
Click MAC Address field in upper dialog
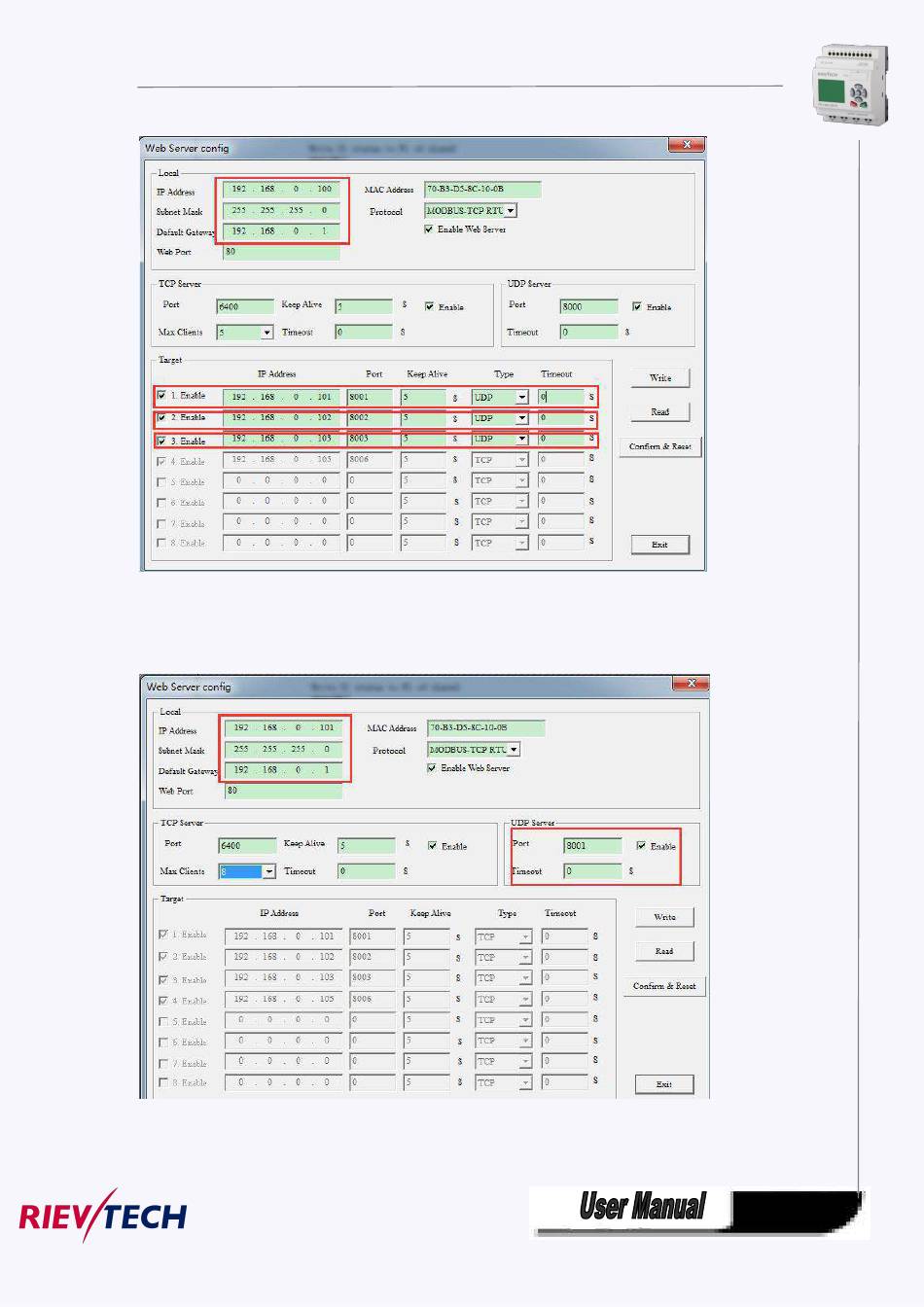[x=482, y=189]
